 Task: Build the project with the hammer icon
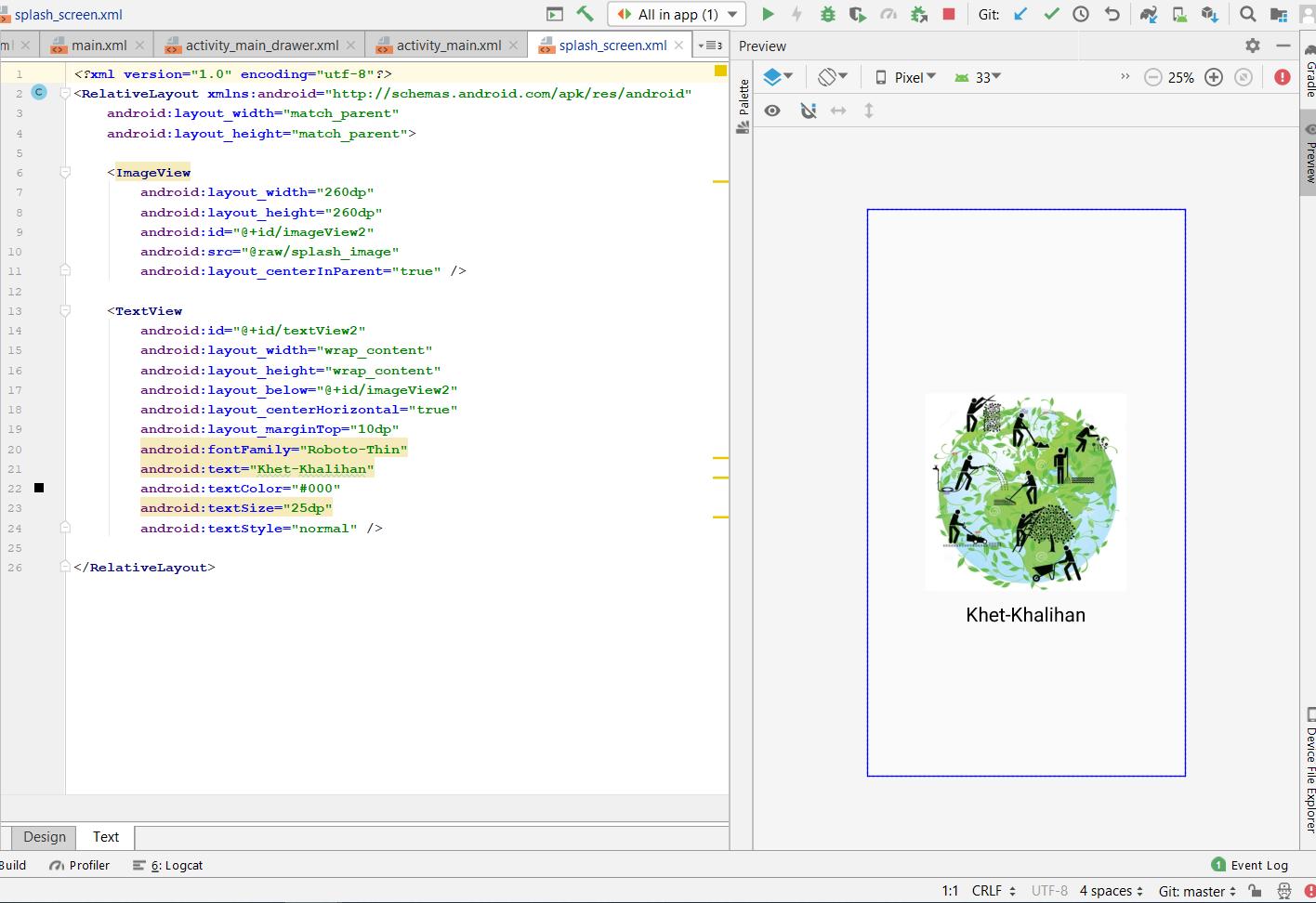pyautogui.click(x=585, y=14)
